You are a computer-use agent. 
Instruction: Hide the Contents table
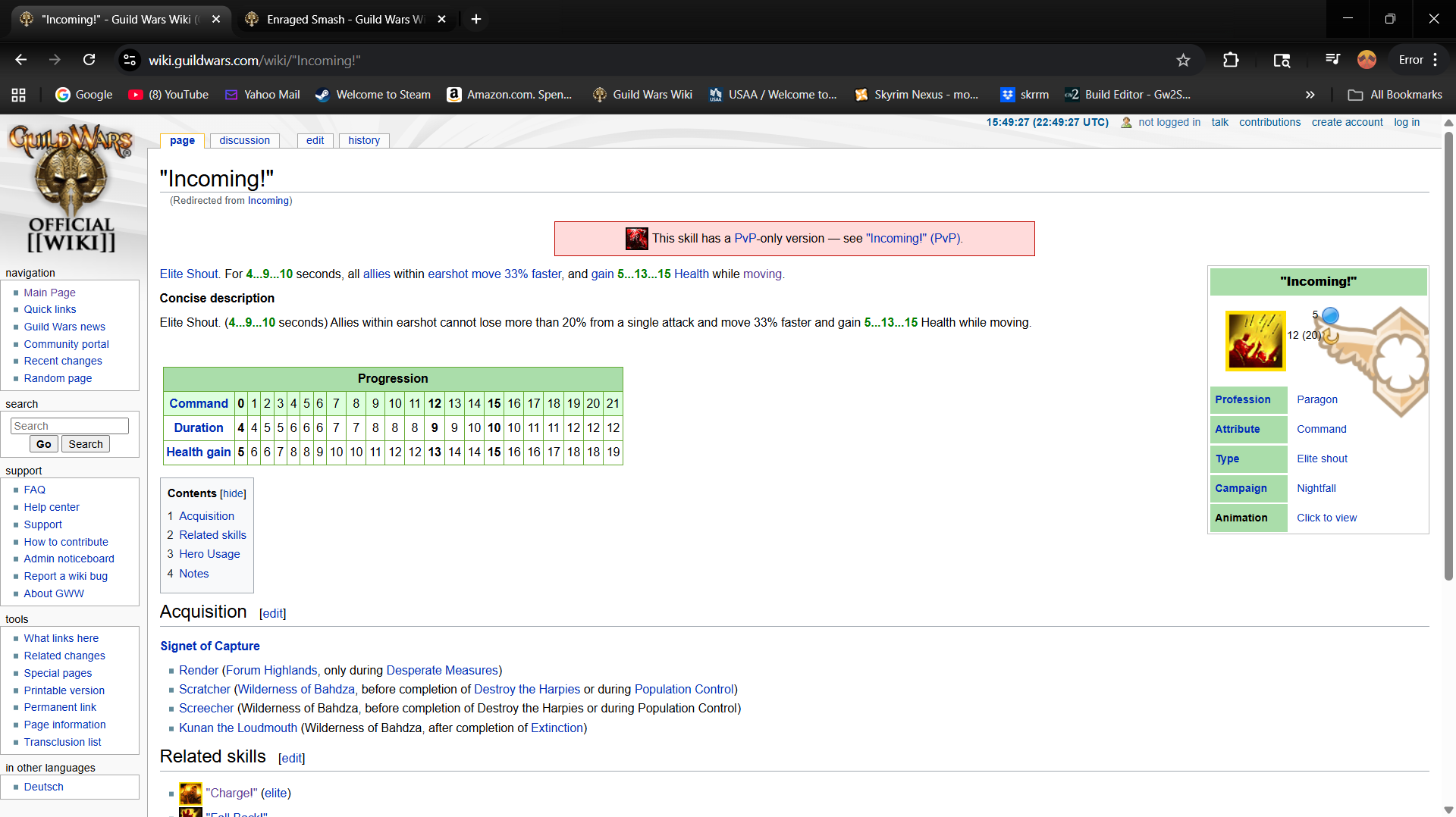(x=234, y=494)
